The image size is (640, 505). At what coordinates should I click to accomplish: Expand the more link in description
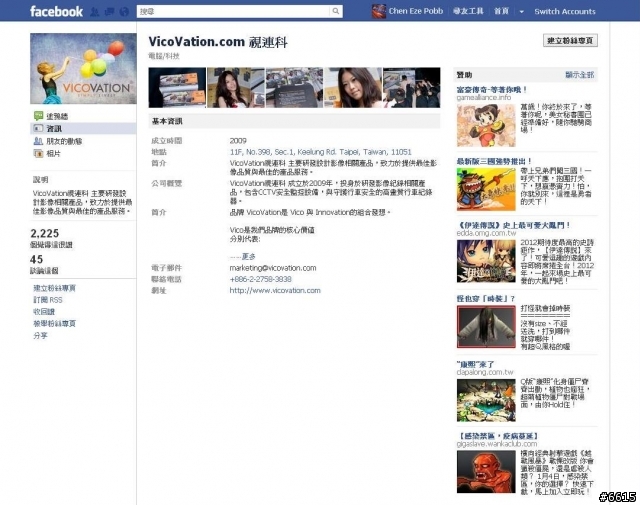click(x=249, y=256)
